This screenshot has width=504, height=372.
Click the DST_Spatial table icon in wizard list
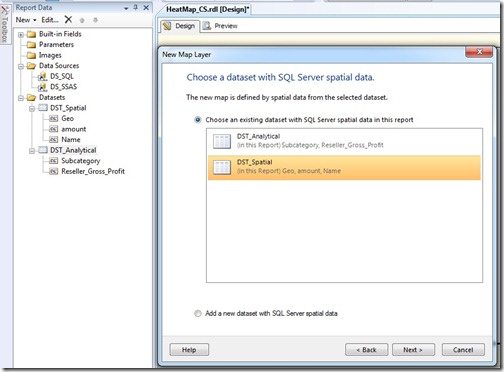click(x=222, y=167)
